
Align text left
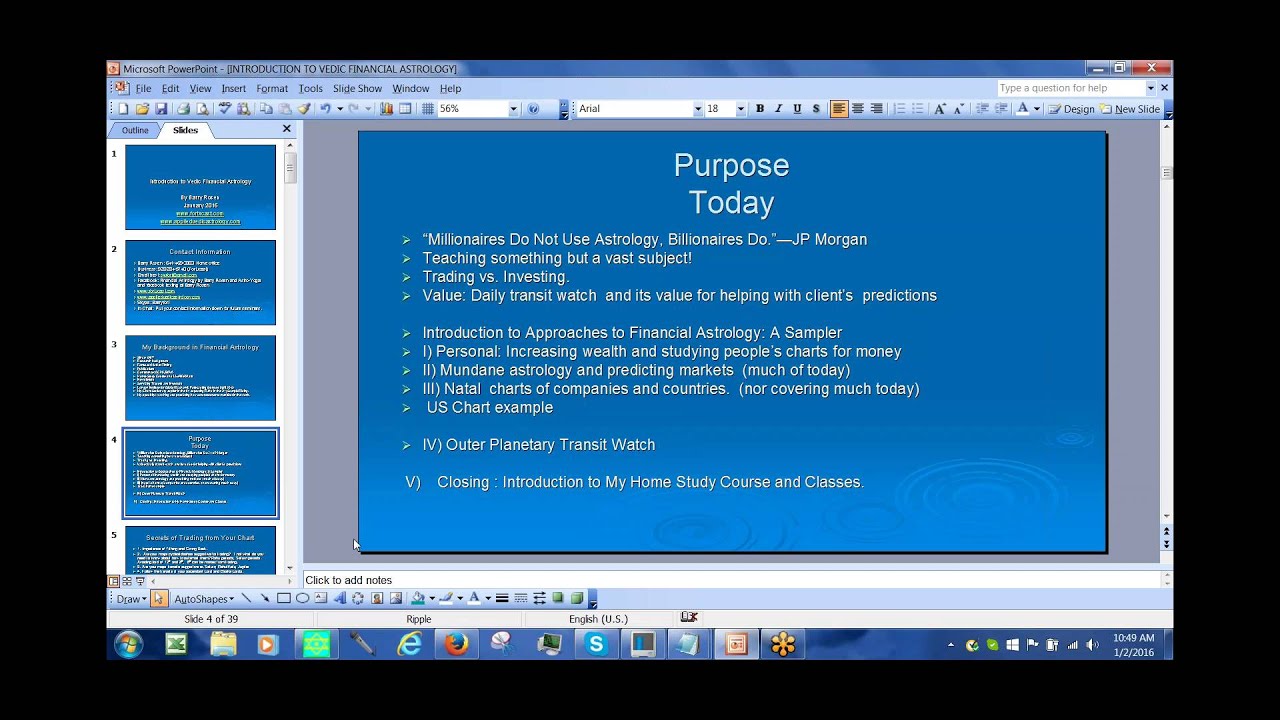[839, 109]
